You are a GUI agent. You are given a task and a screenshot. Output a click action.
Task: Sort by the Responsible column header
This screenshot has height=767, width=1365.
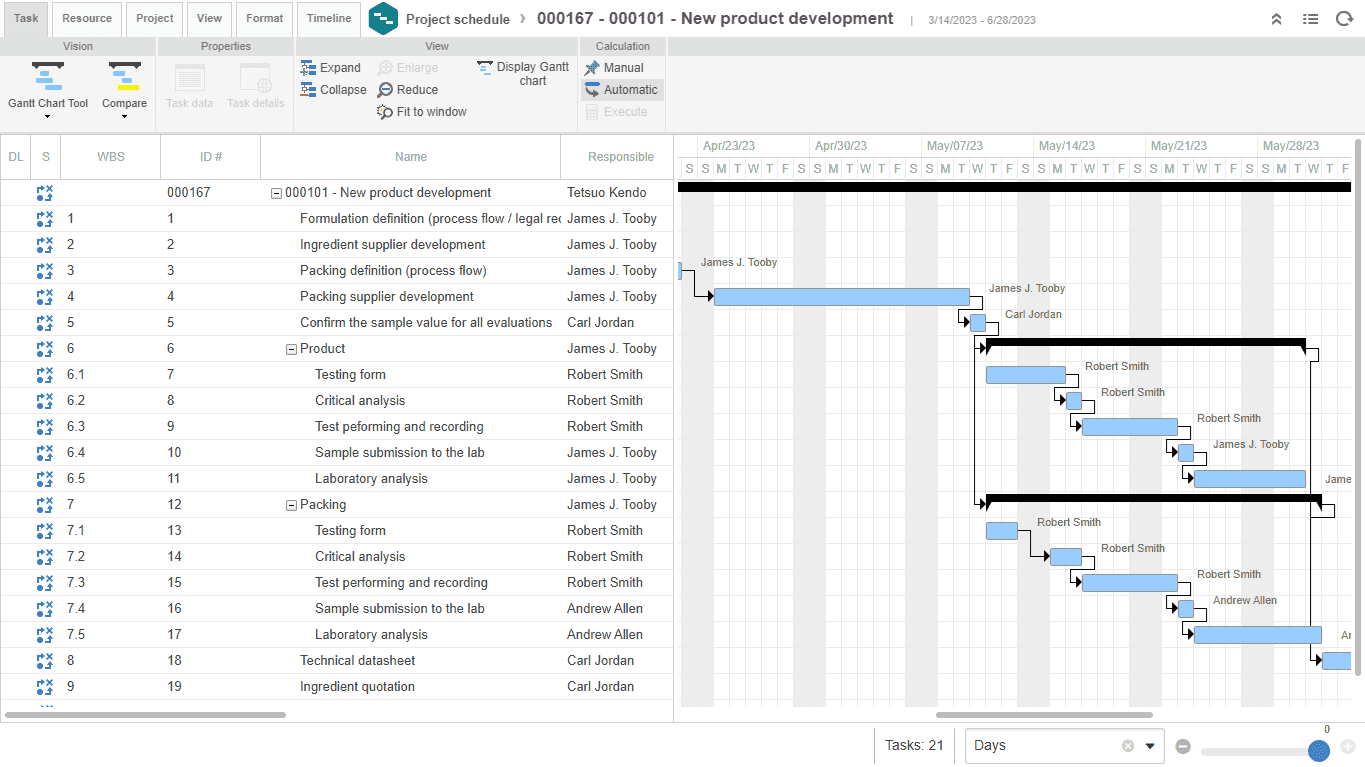point(618,157)
